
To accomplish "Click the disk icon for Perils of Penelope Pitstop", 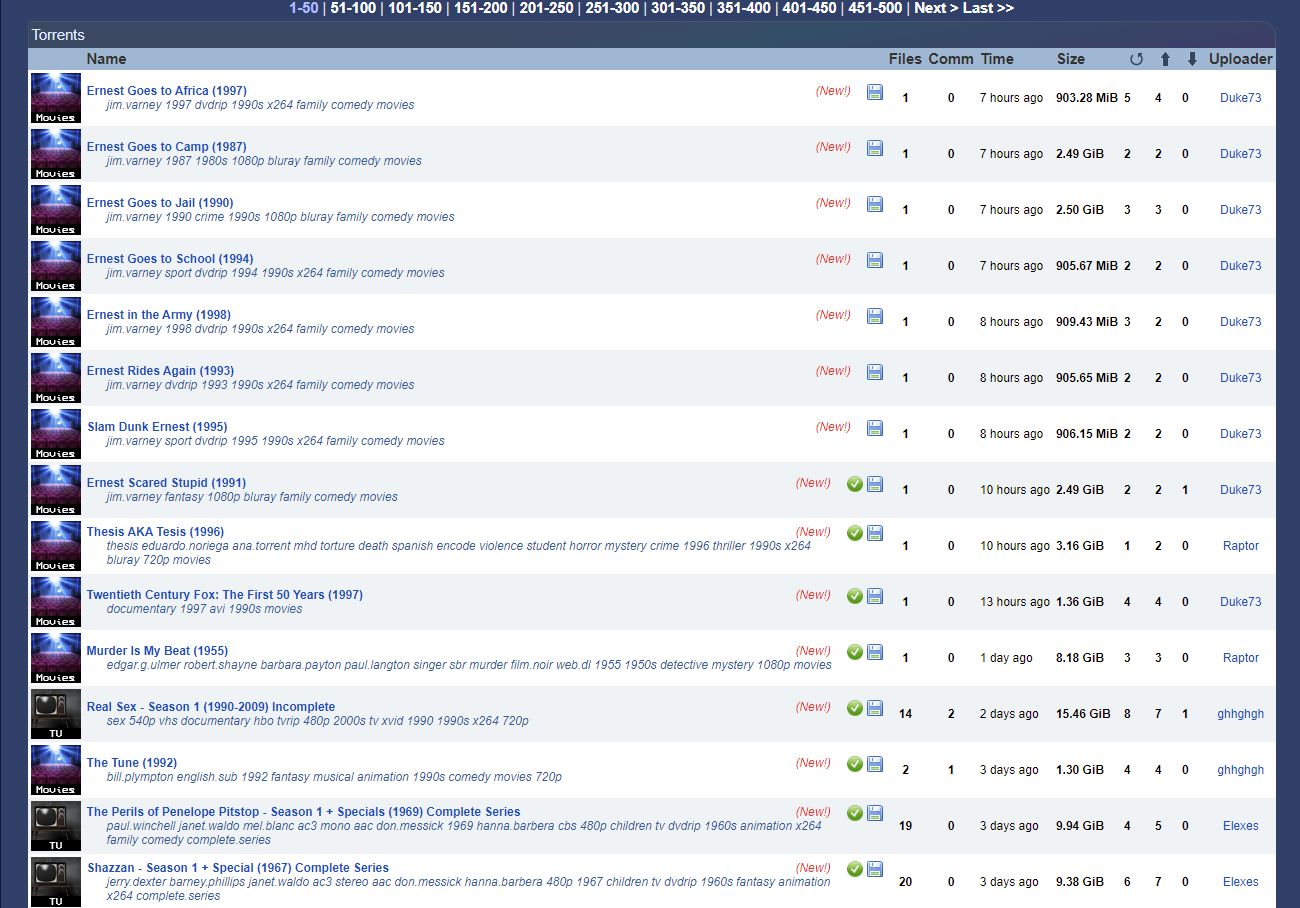I will [875, 813].
